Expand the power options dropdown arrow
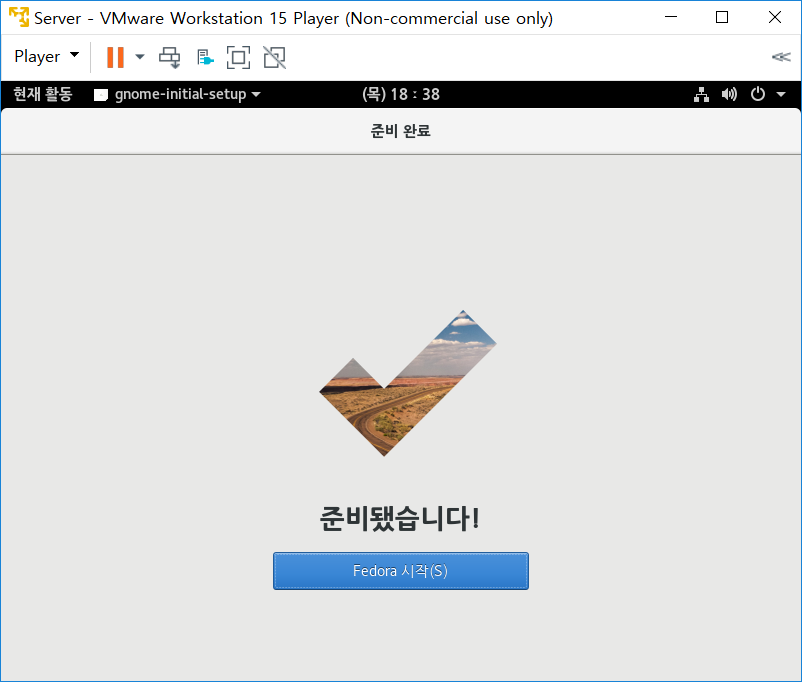 (140, 57)
